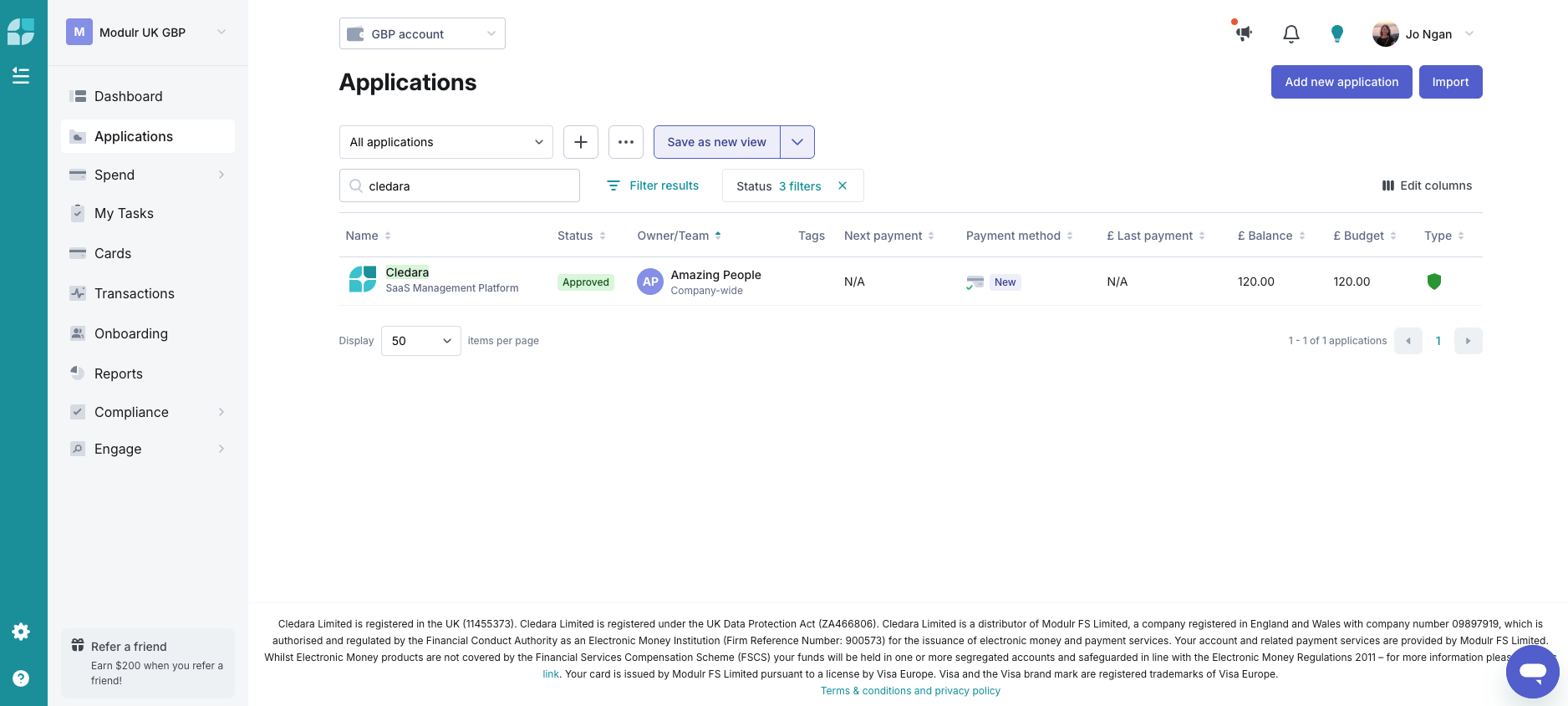This screenshot has width=1568, height=706.
Task: Click the AP owner avatar badge
Action: [x=650, y=282]
